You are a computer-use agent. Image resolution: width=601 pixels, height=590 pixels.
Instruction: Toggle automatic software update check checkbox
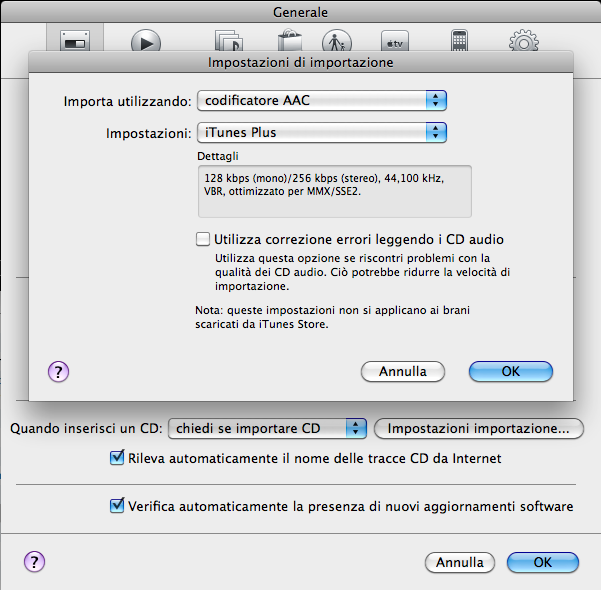[117, 506]
